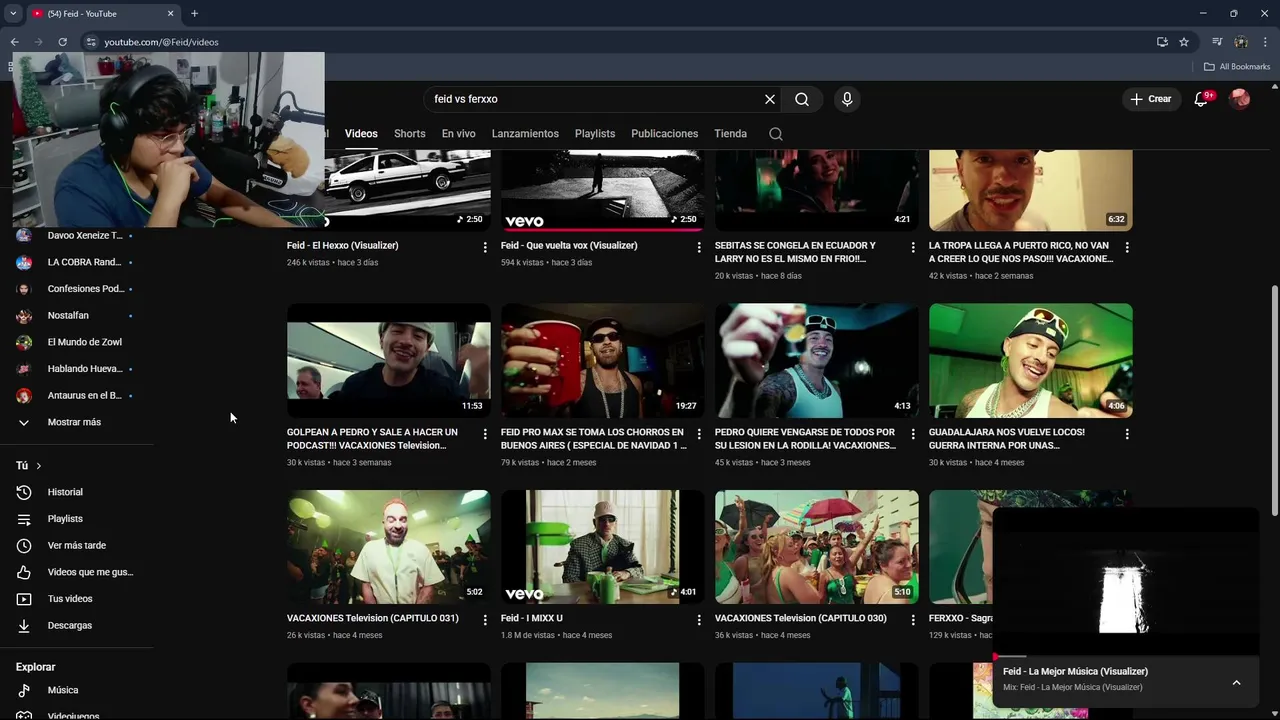This screenshot has width=1280, height=720.
Task: Open options menu for VACAXIONES CAPITULO 030 video
Action: pyautogui.click(x=913, y=620)
